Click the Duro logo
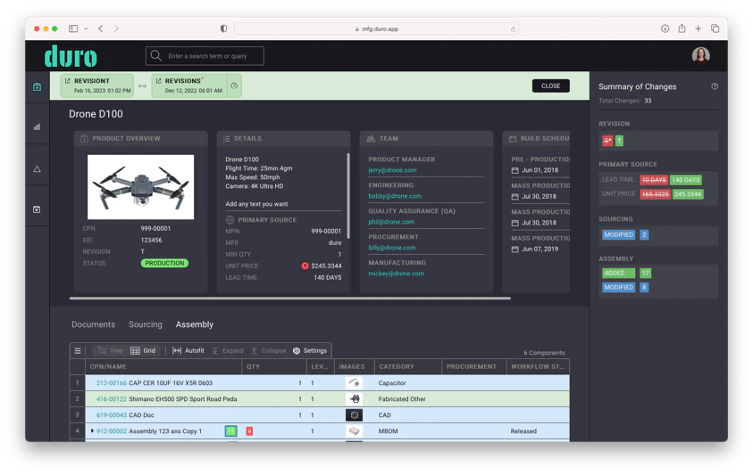 [x=71, y=56]
